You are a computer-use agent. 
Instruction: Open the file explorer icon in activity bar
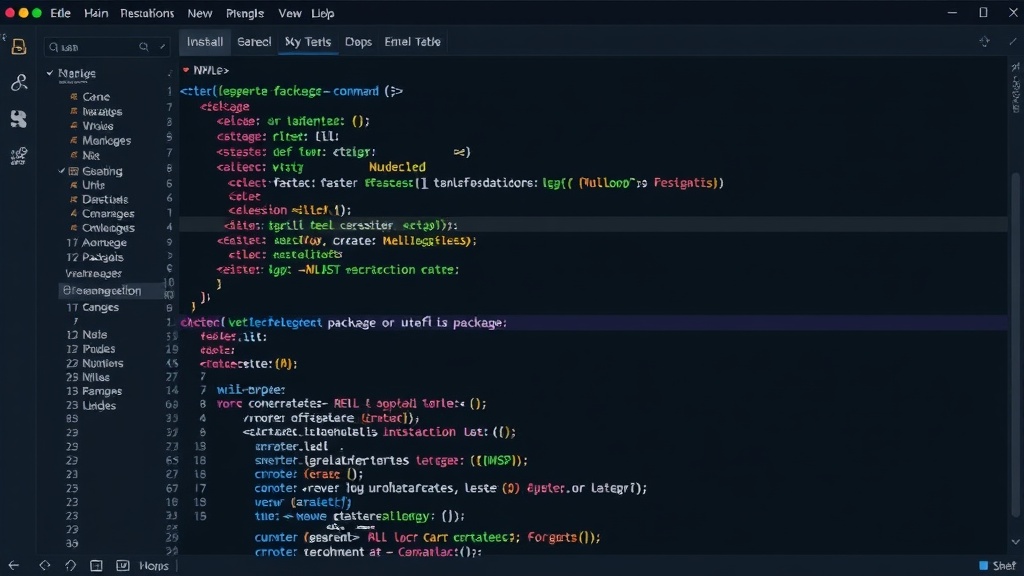(19, 46)
